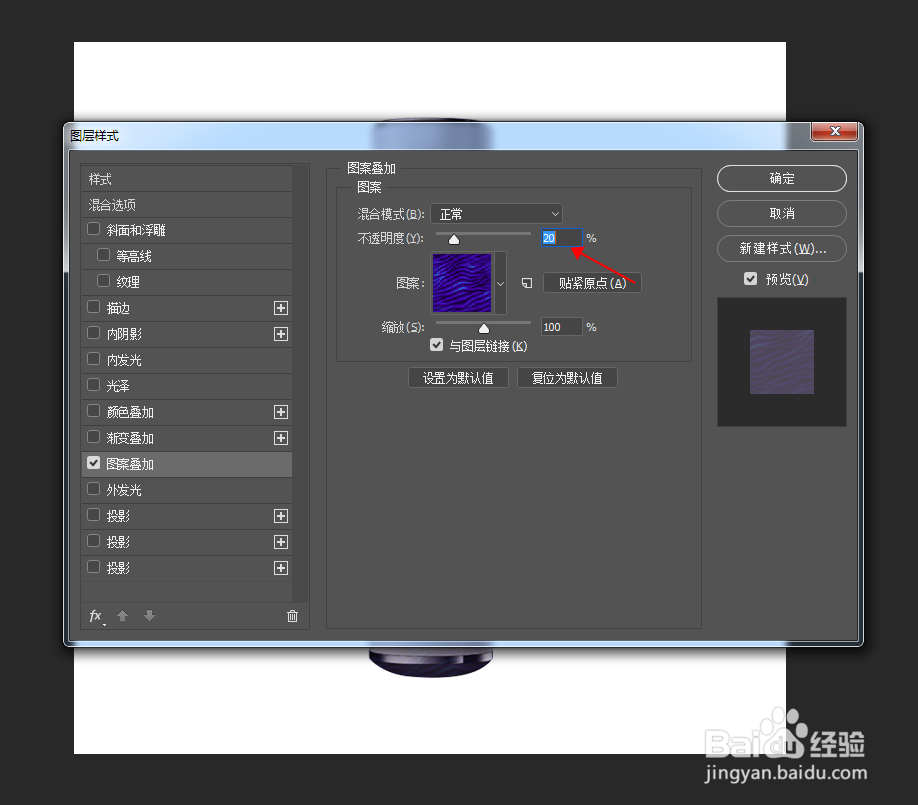Viewport: 918px width, 805px height.
Task: Enable 外发光 checkbox
Action: (94, 489)
